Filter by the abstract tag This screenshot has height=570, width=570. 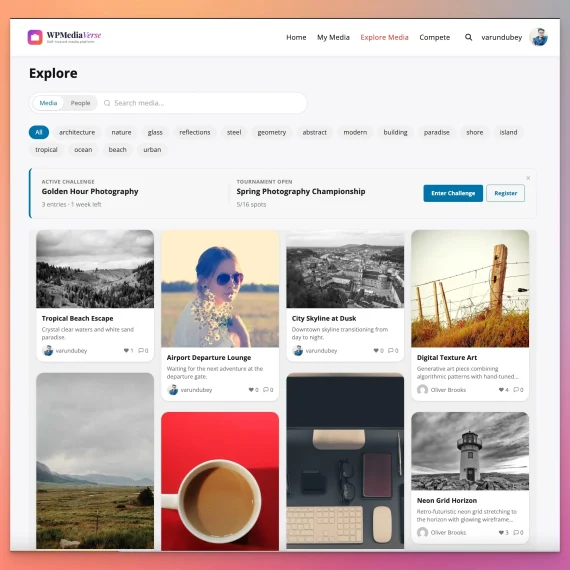pyautogui.click(x=315, y=132)
